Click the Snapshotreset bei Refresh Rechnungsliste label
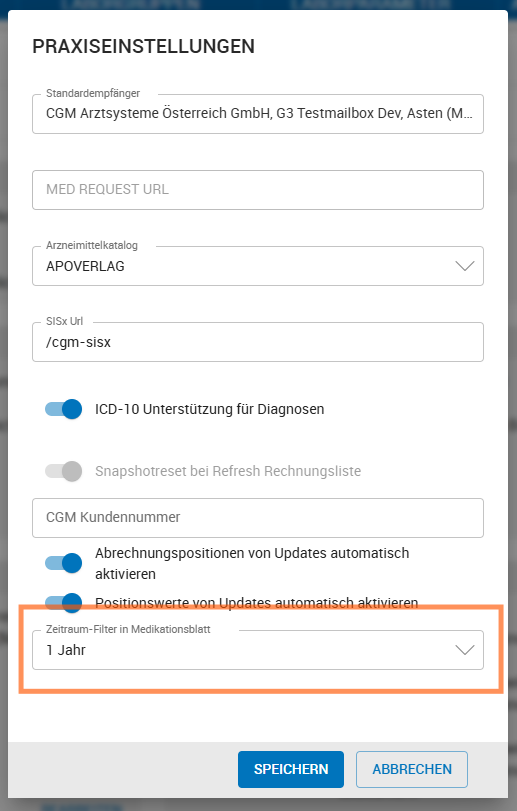 [228, 471]
